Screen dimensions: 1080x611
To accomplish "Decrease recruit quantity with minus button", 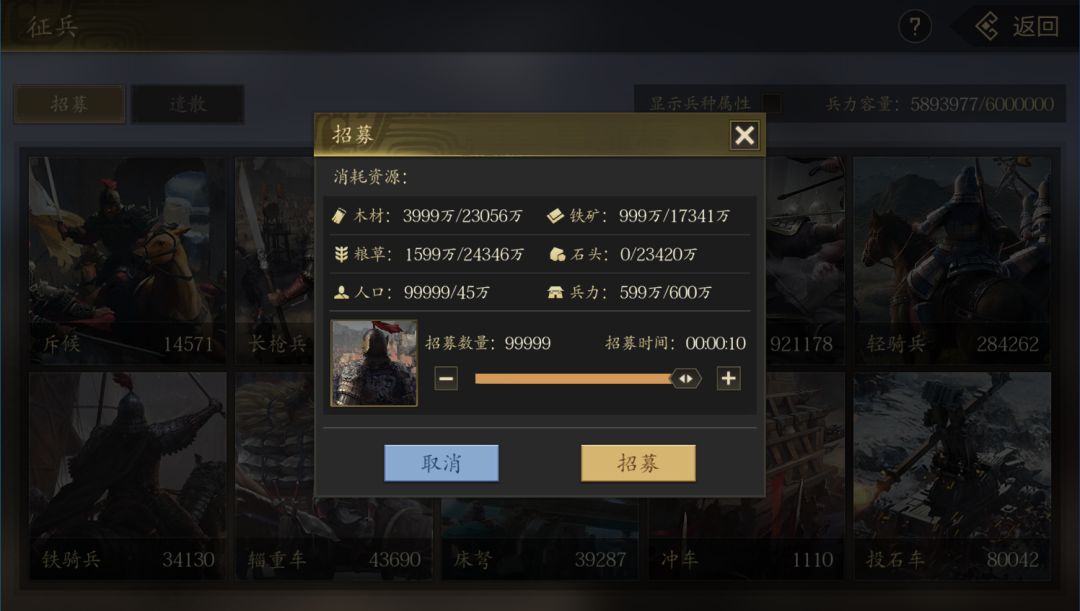I will [446, 378].
